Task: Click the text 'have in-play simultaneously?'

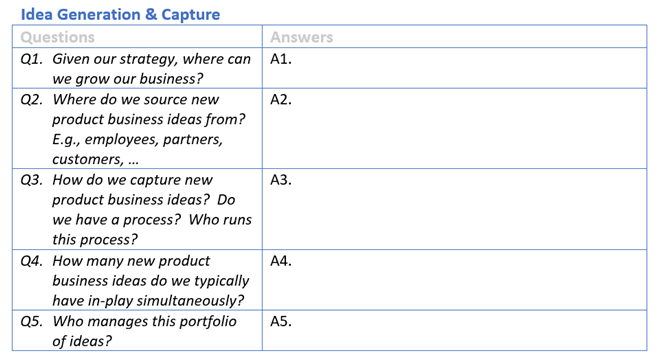Action: coord(148,301)
